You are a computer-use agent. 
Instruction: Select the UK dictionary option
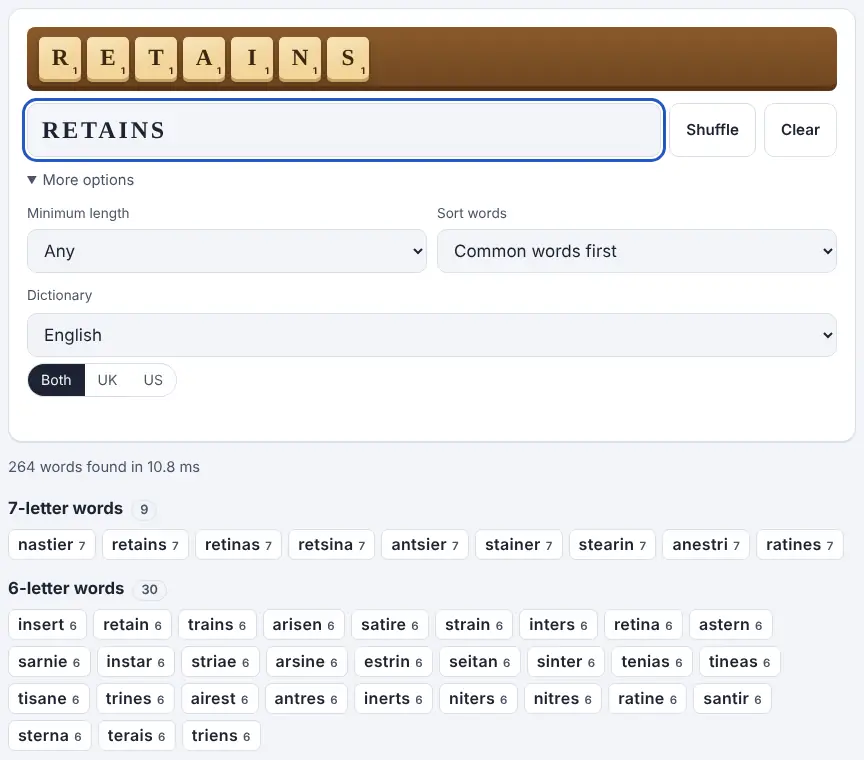(107, 380)
